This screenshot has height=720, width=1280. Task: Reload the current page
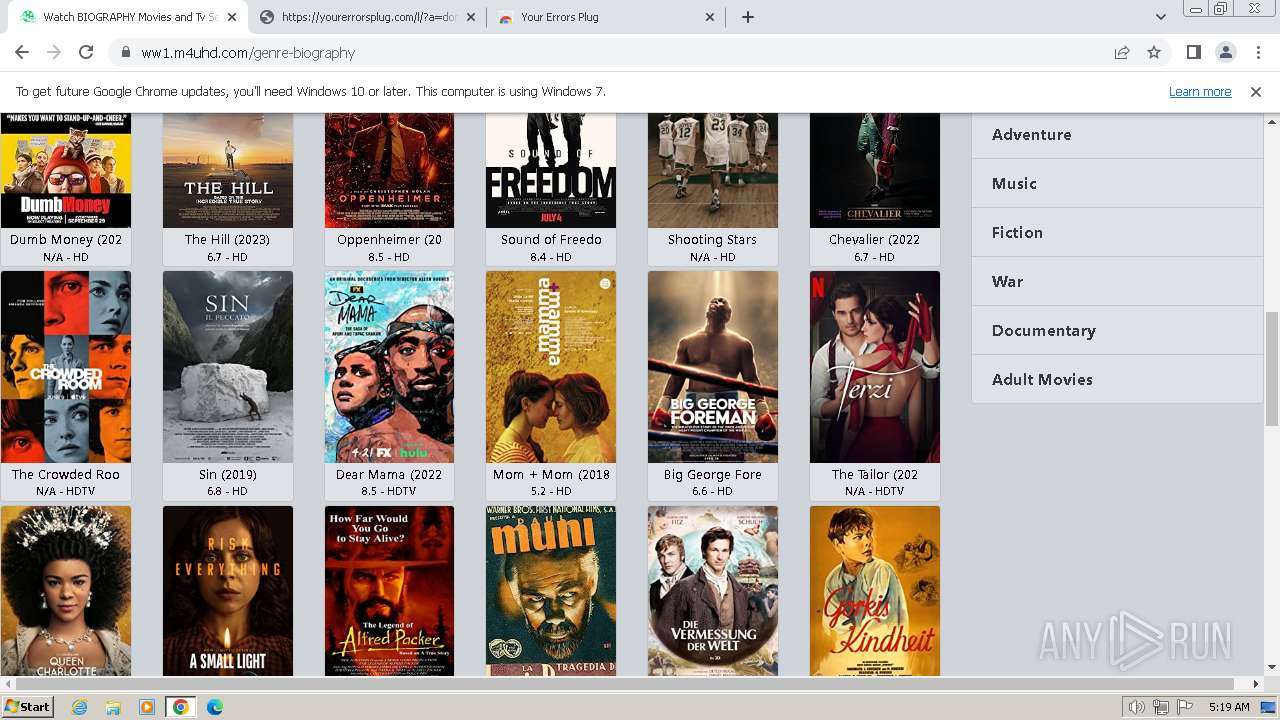(86, 53)
